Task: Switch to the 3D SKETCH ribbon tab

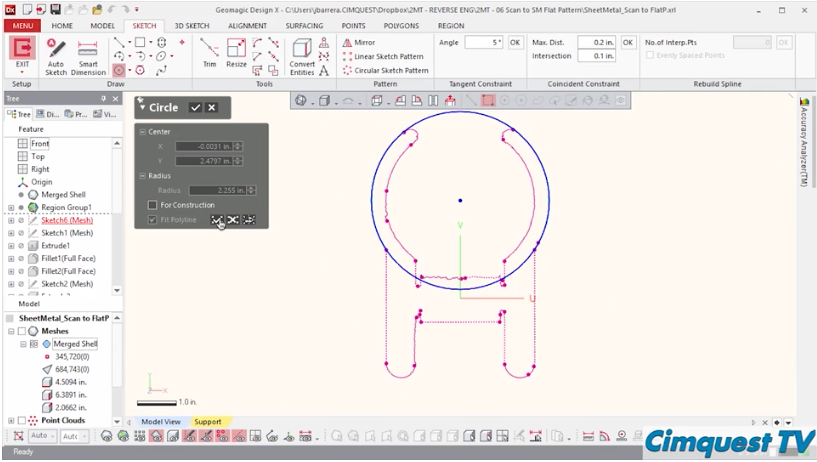Action: coord(192,26)
